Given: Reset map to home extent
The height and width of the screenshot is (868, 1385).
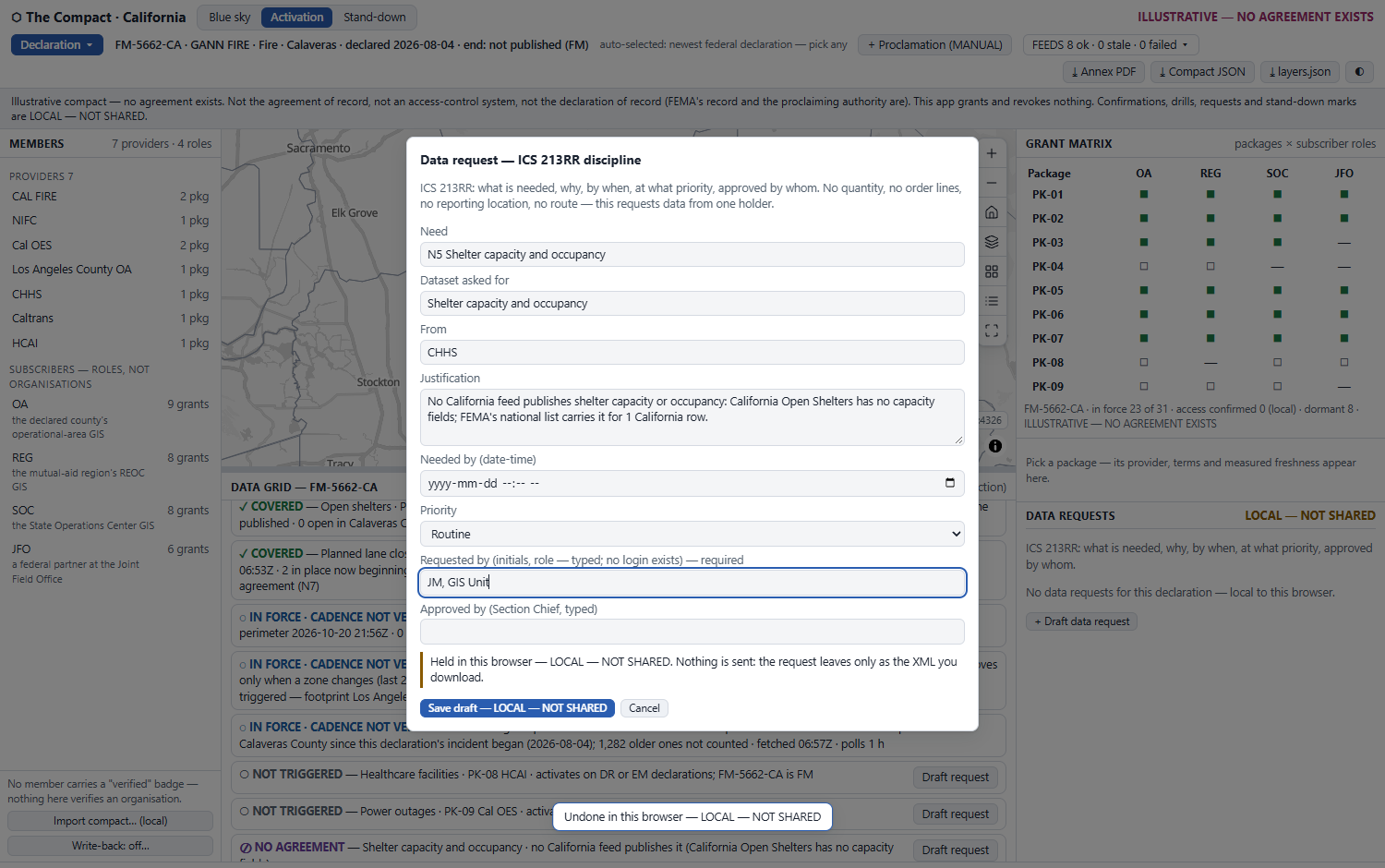Looking at the screenshot, I should pos(992,212).
